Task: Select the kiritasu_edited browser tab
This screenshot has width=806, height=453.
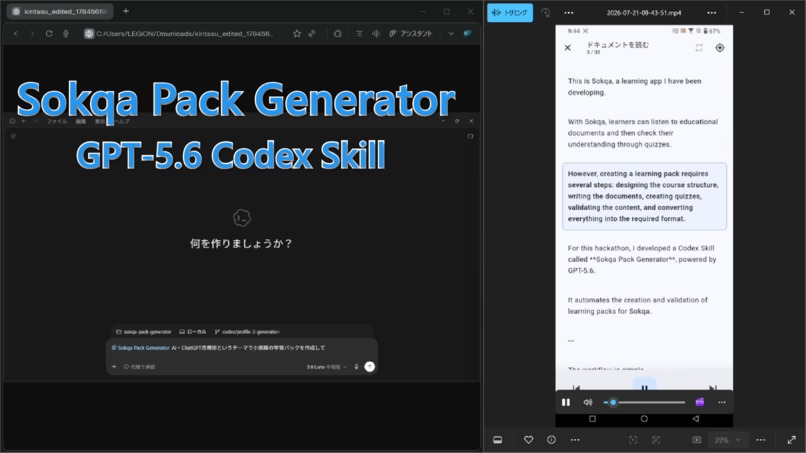Action: coord(60,11)
